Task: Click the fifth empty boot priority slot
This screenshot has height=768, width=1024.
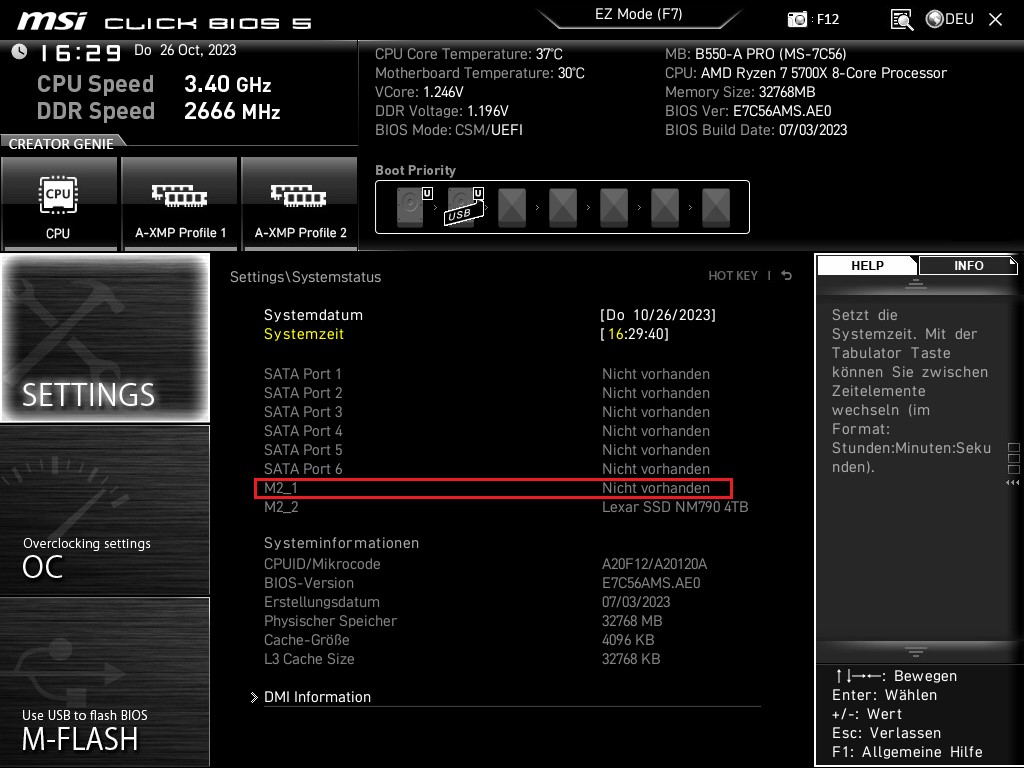Action: tap(614, 208)
